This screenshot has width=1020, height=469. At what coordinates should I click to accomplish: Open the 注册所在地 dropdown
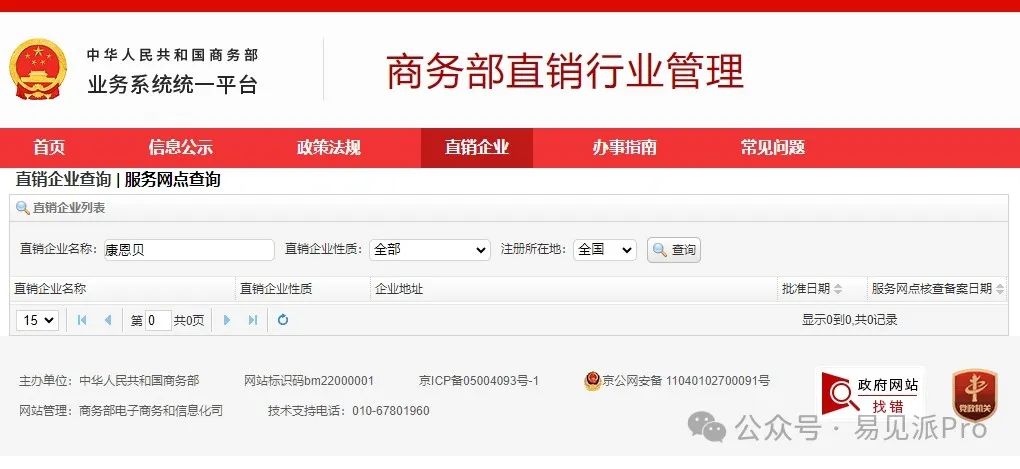point(604,250)
